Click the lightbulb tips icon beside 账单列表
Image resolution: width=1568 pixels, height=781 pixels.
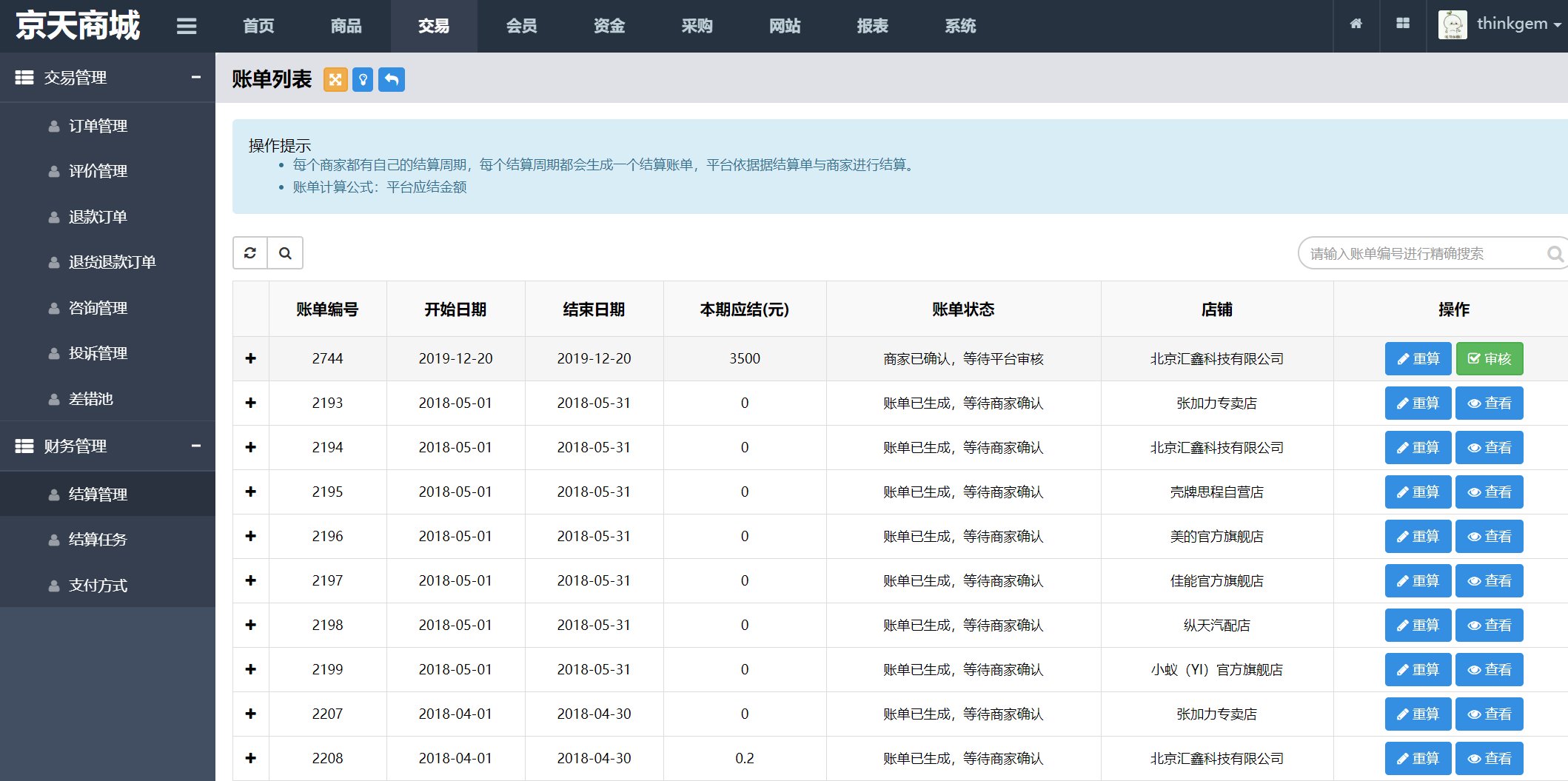363,79
